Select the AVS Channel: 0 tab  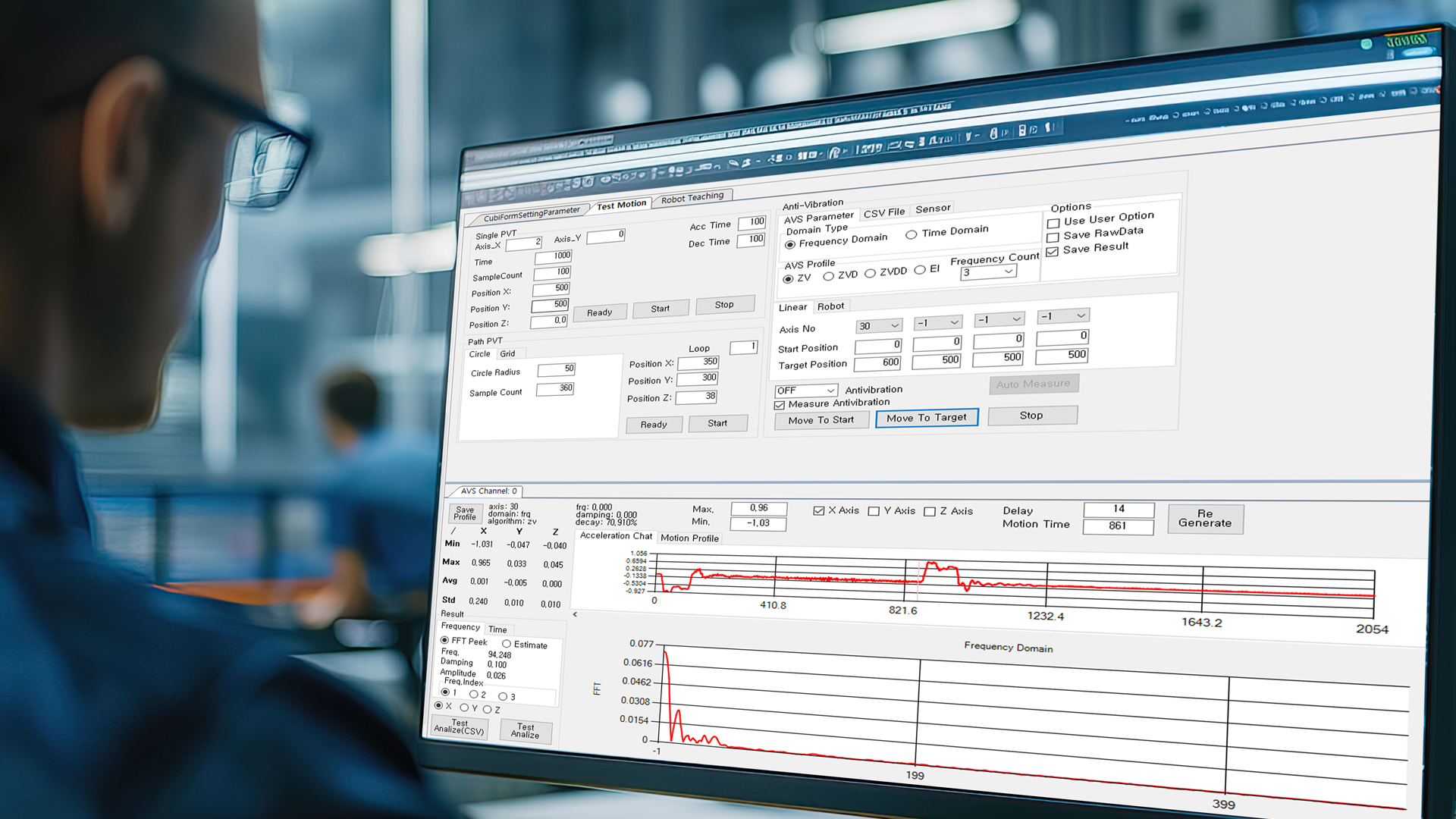(x=488, y=491)
